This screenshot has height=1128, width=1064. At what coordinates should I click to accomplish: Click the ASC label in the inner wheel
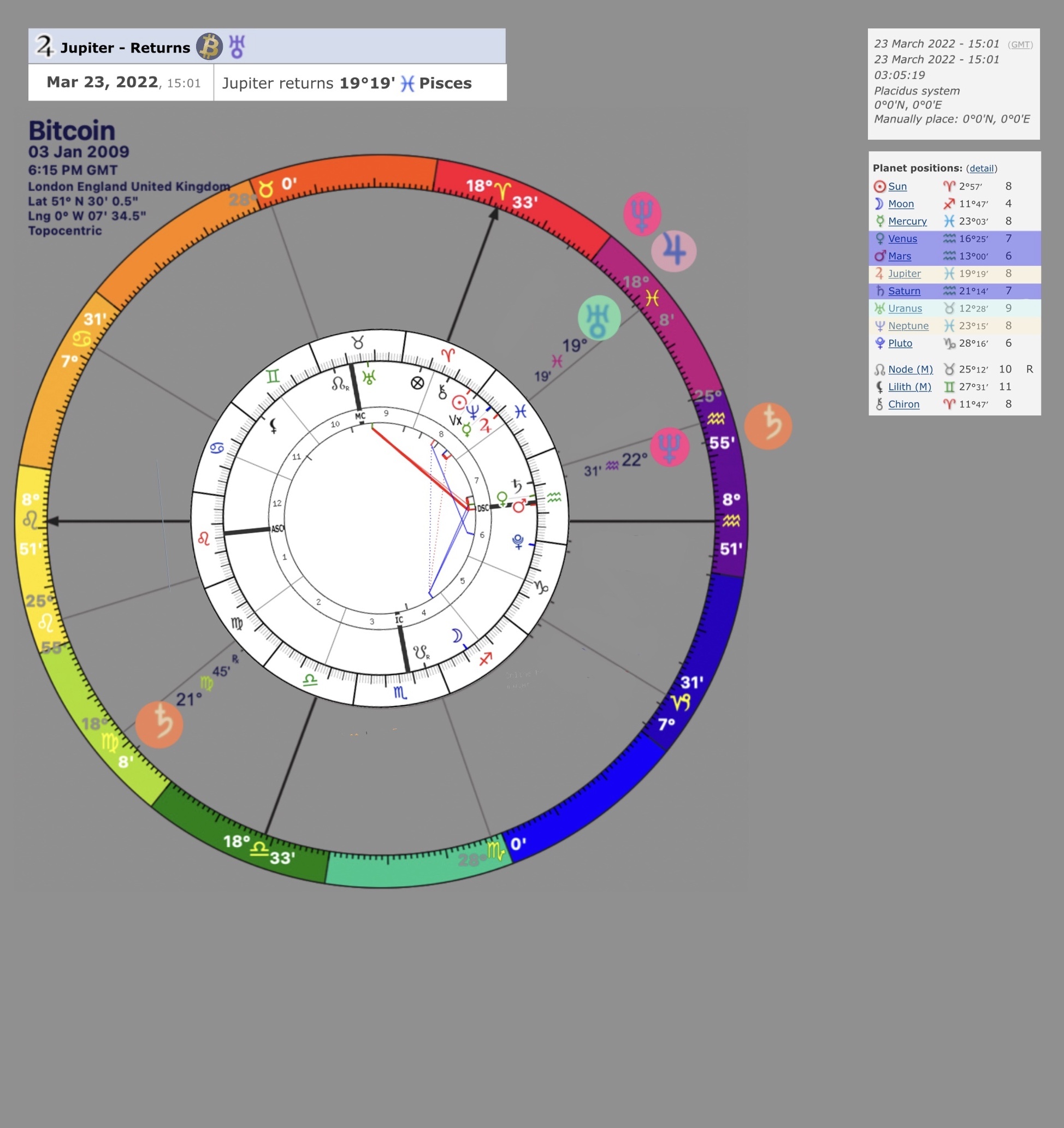point(277,529)
